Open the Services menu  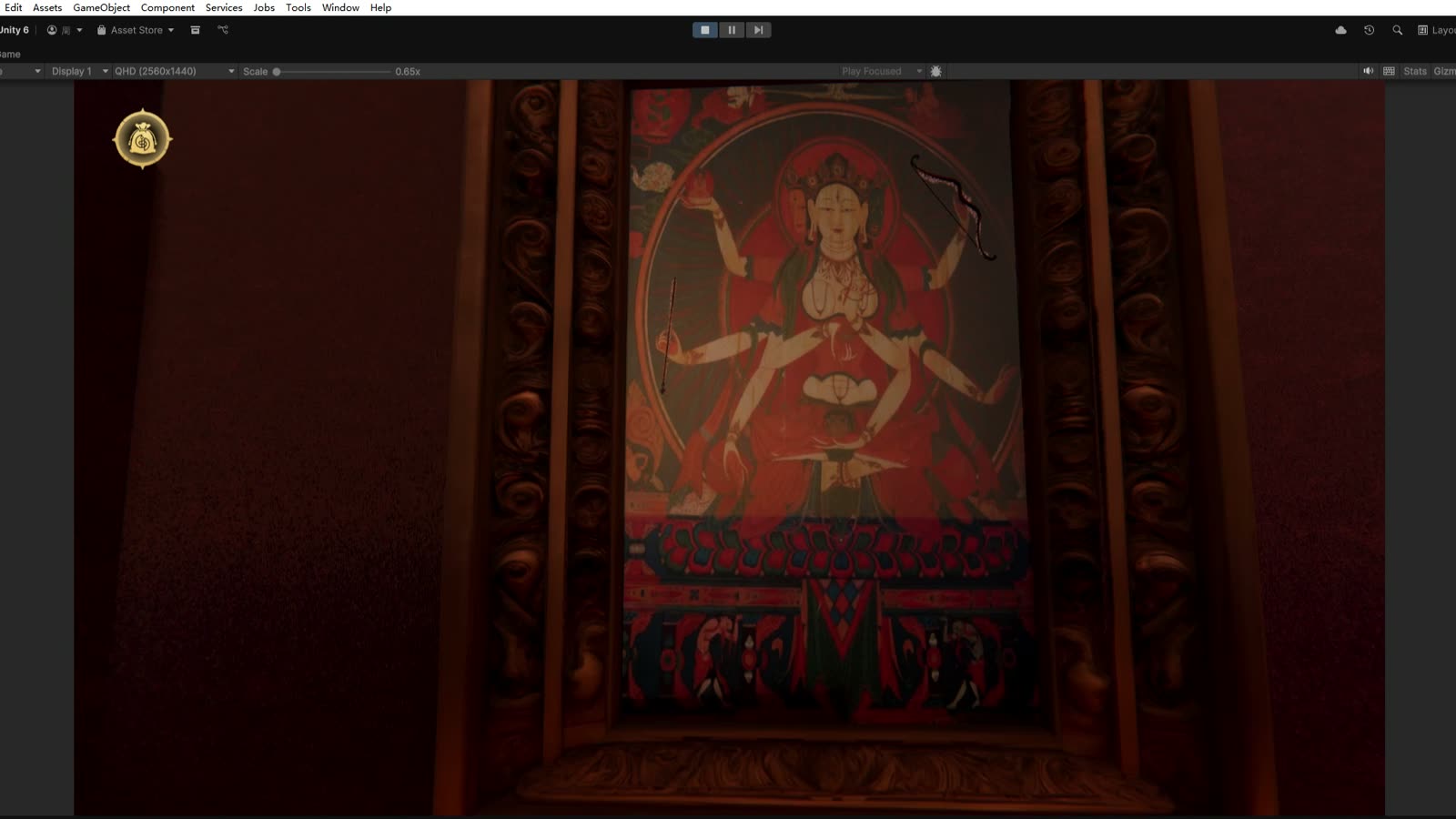224,7
